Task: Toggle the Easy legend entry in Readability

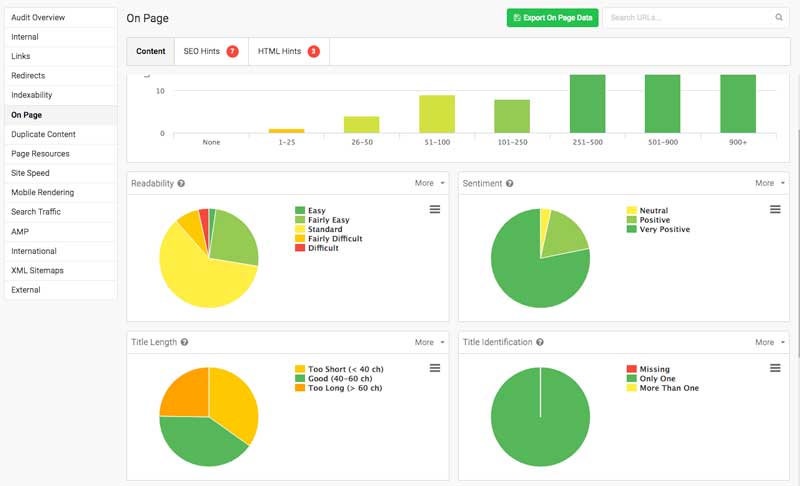Action: pos(316,211)
